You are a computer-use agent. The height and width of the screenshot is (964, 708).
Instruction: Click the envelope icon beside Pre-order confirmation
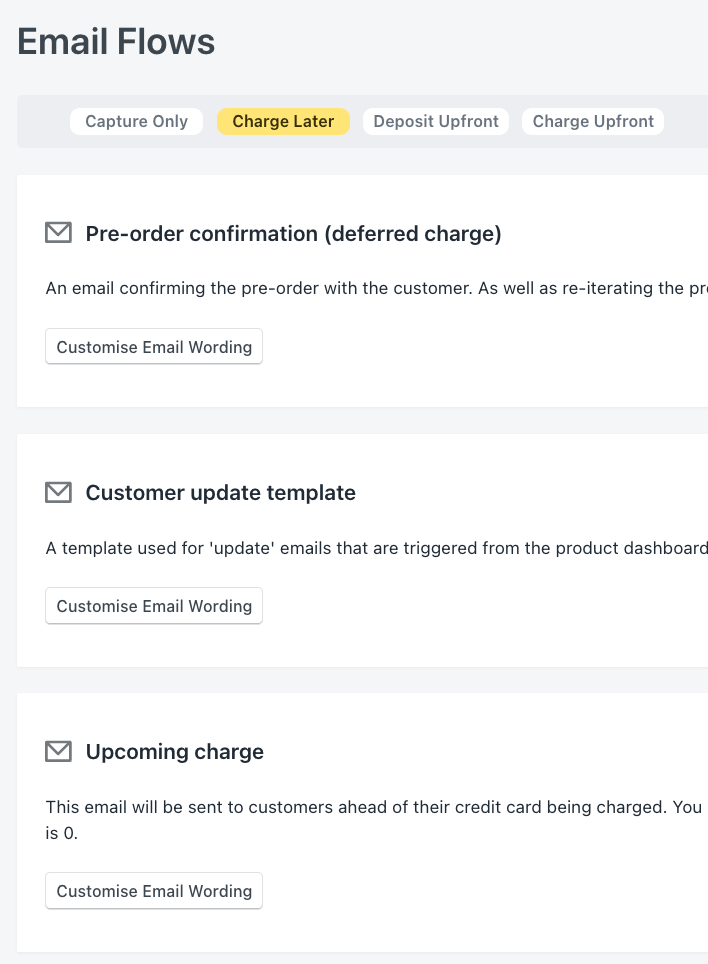[59, 233]
